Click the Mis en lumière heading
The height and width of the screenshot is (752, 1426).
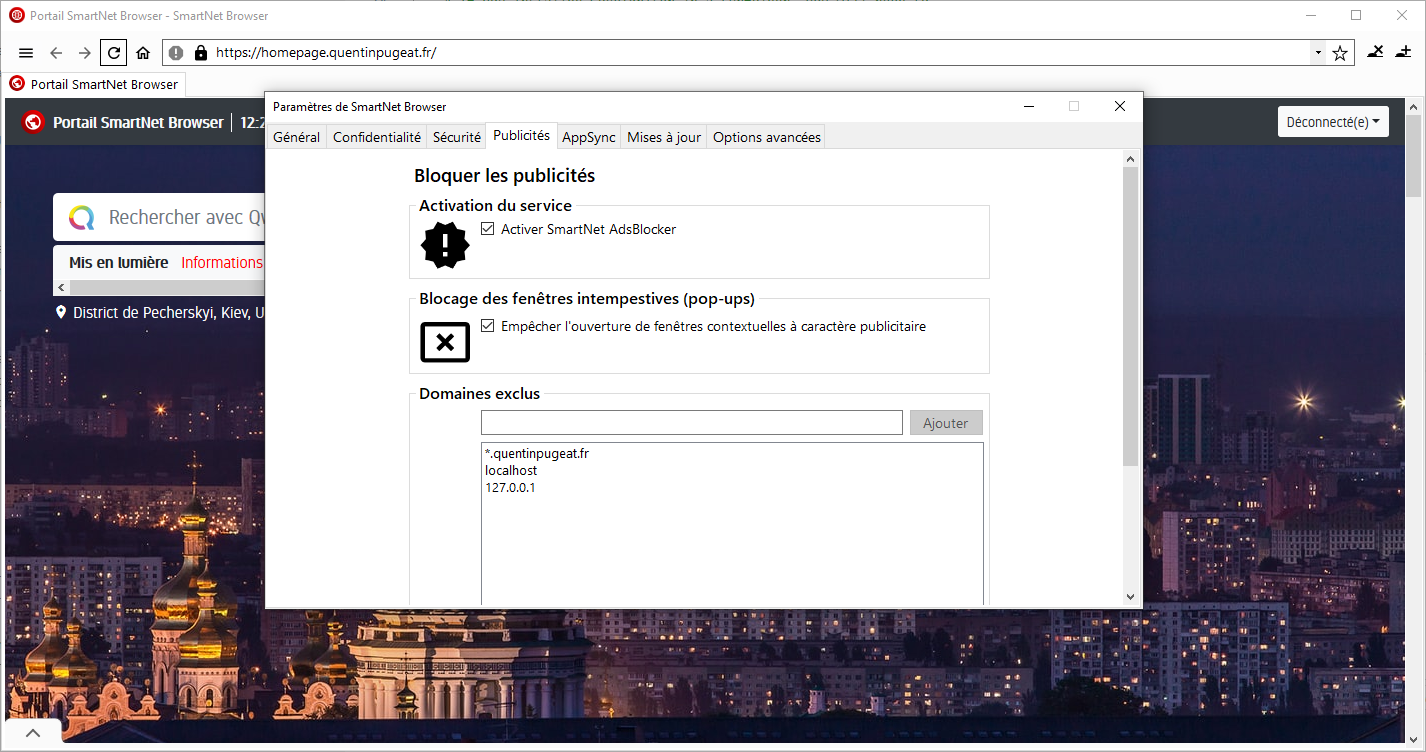click(x=119, y=262)
